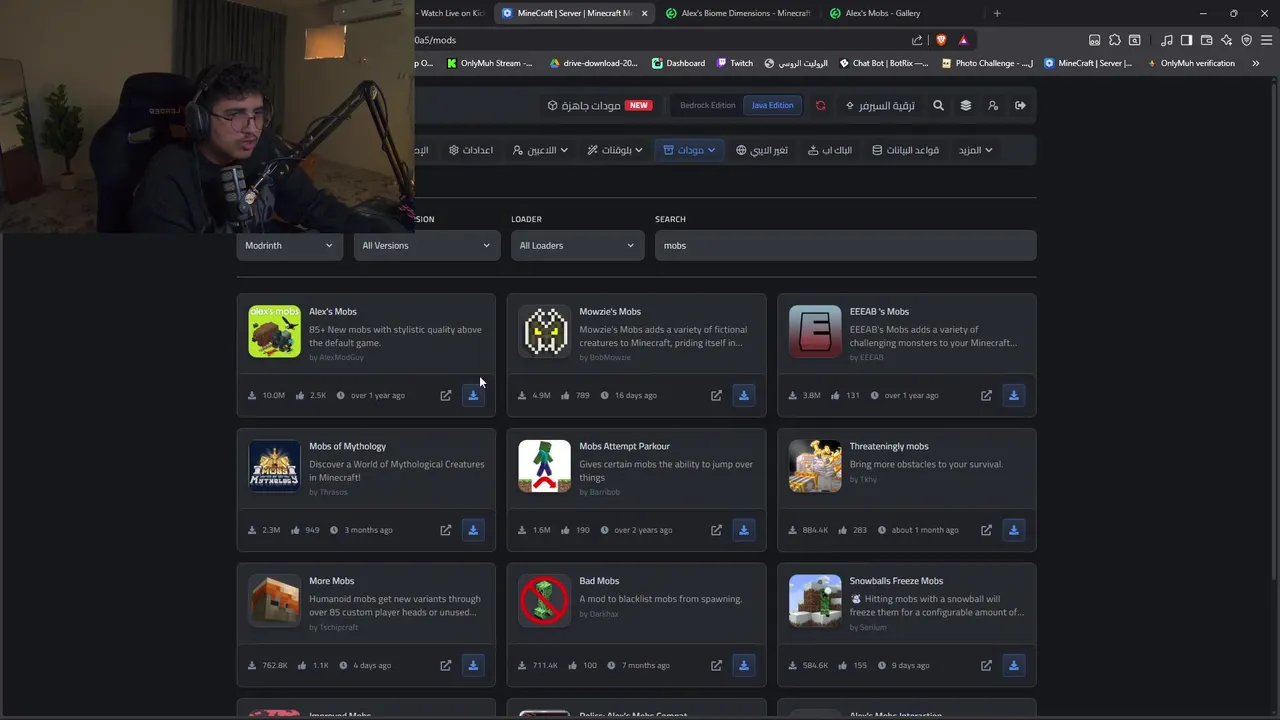Click the Threateningly mobs title text
Image resolution: width=1280 pixels, height=720 pixels.
[x=889, y=446]
